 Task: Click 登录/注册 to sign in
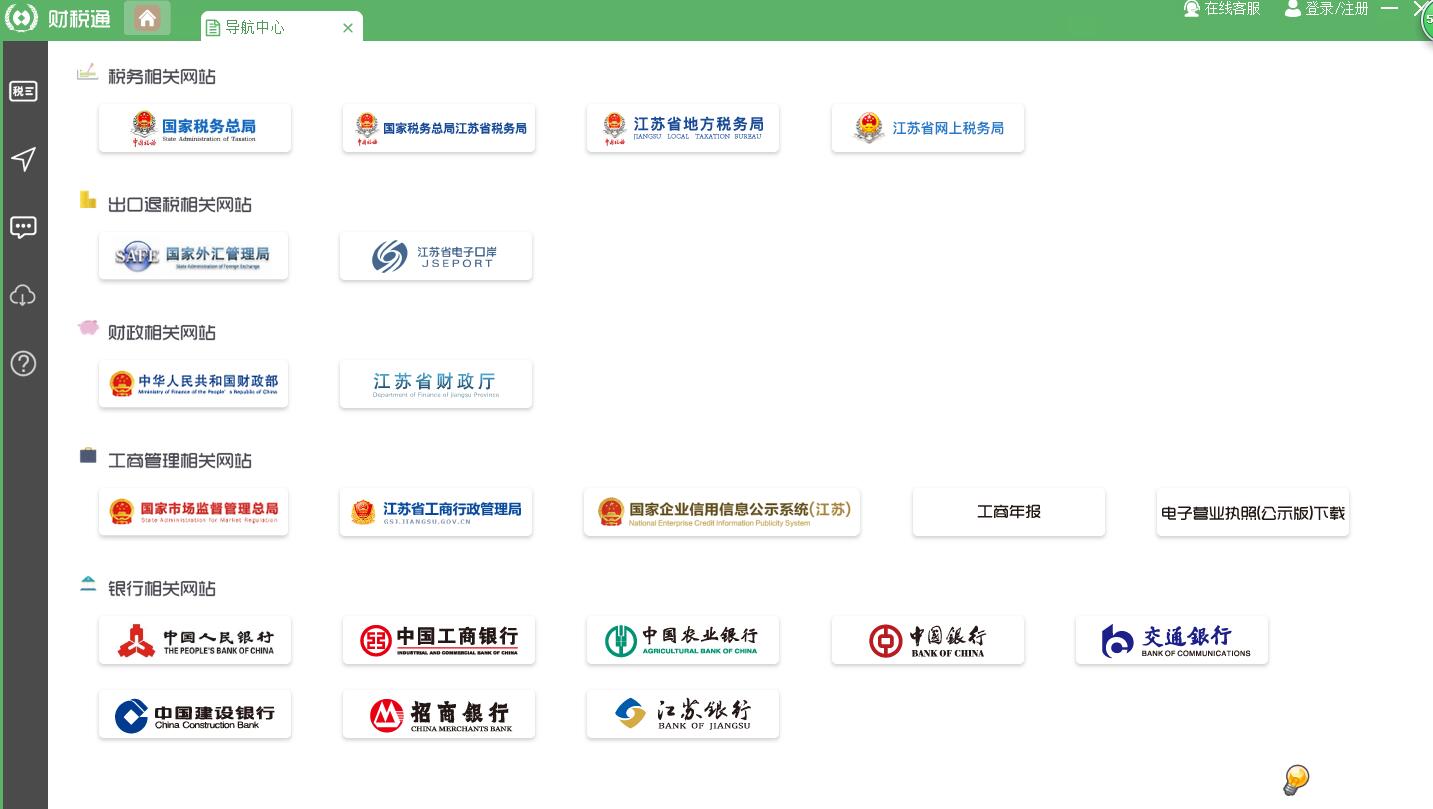pyautogui.click(x=1327, y=9)
